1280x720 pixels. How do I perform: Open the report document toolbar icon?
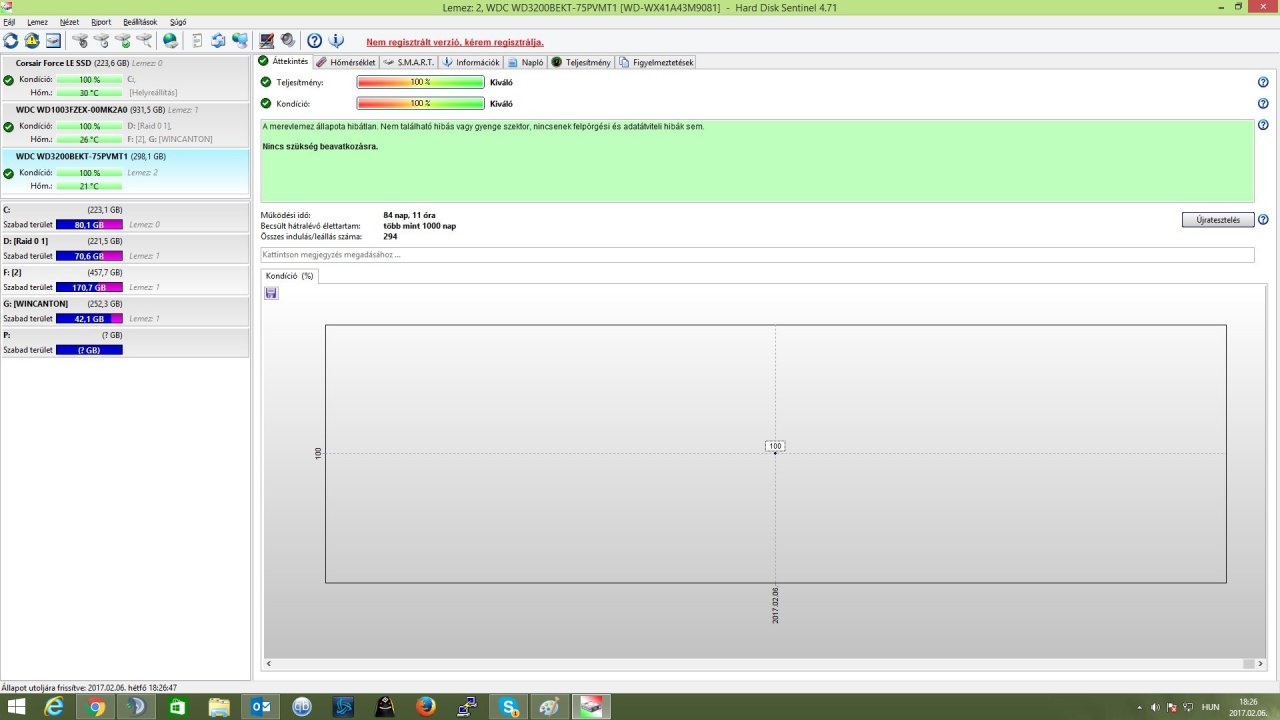pyautogui.click(x=197, y=41)
